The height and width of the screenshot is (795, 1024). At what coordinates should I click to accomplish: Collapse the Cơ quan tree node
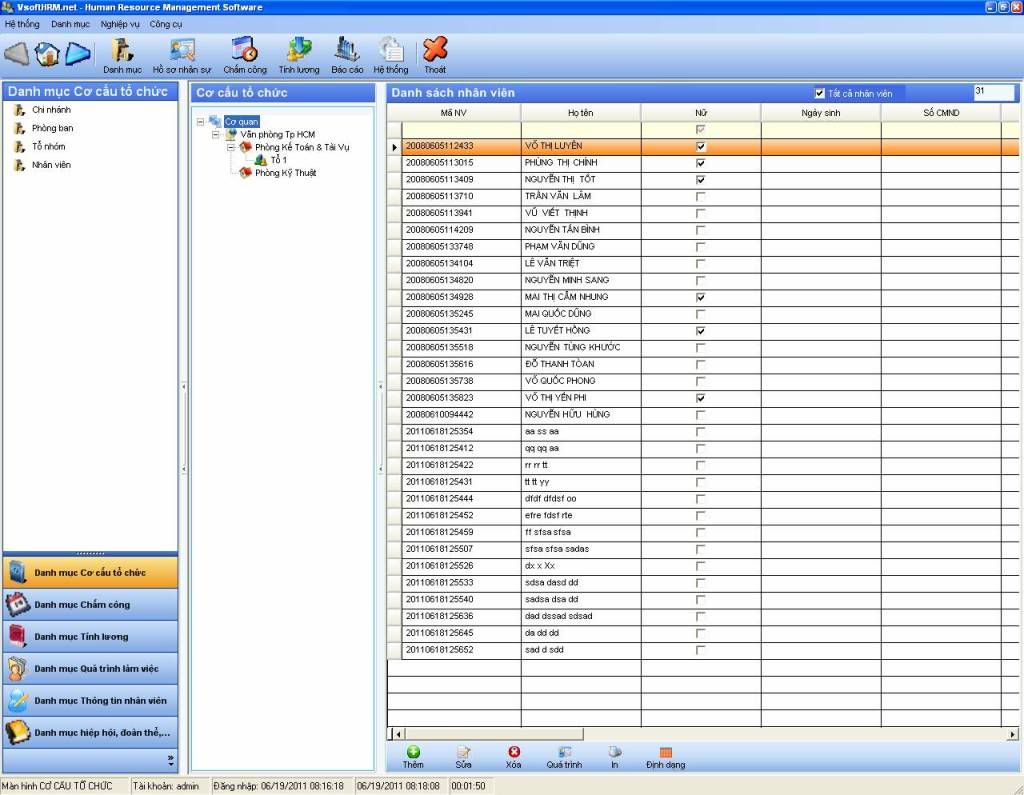point(200,122)
